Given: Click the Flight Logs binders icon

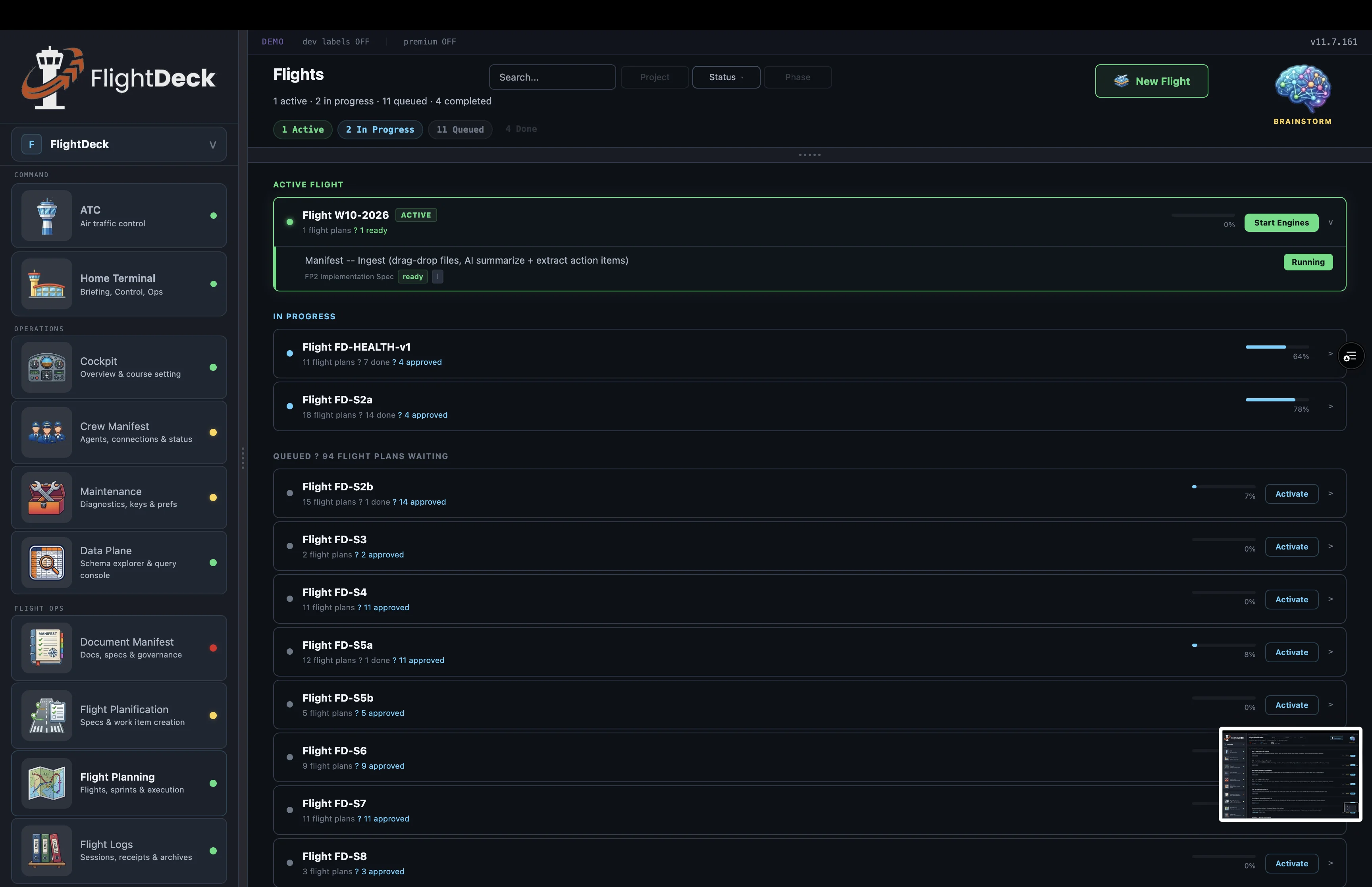Looking at the screenshot, I should [46, 851].
